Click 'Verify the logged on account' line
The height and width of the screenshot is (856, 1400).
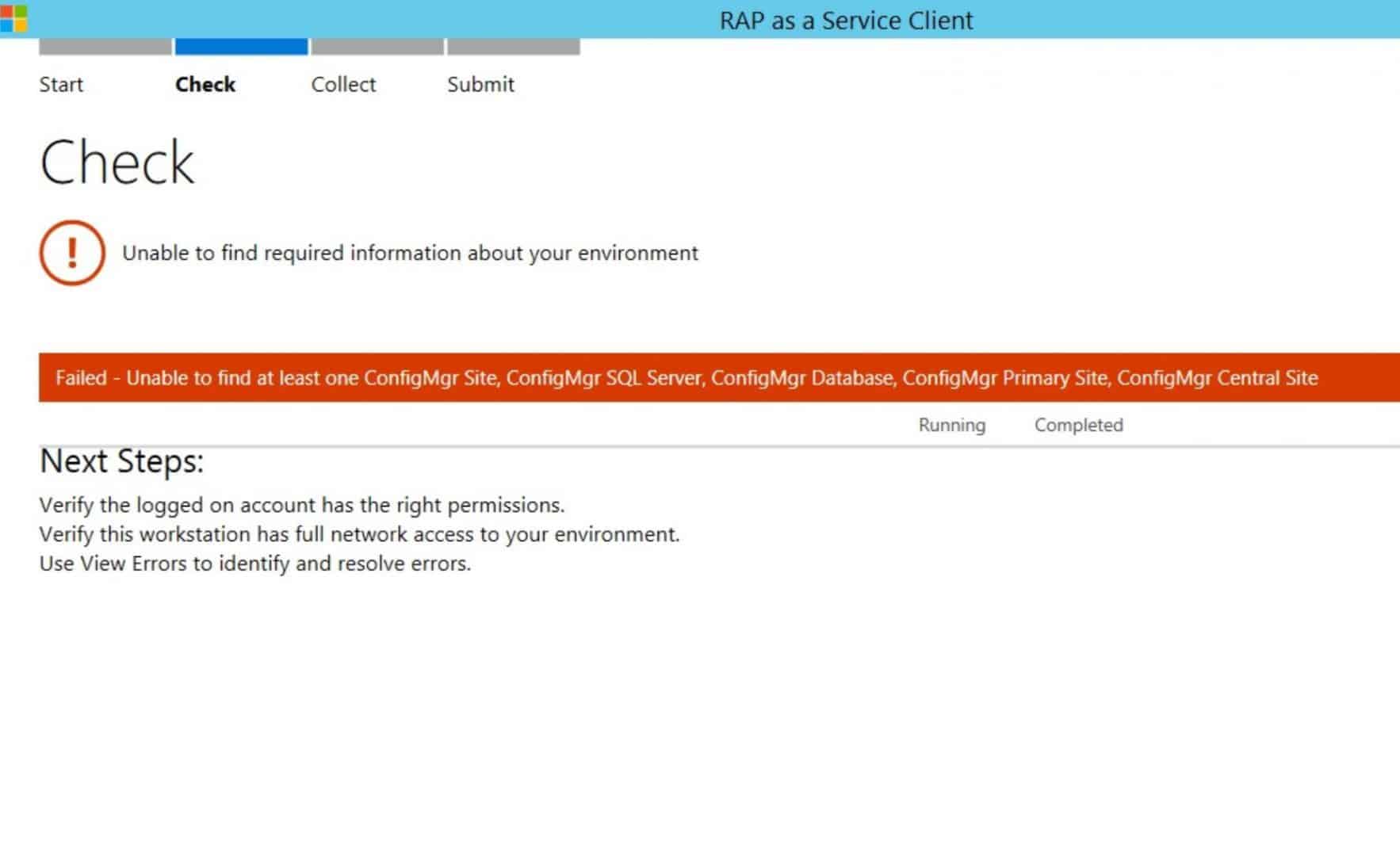click(302, 506)
